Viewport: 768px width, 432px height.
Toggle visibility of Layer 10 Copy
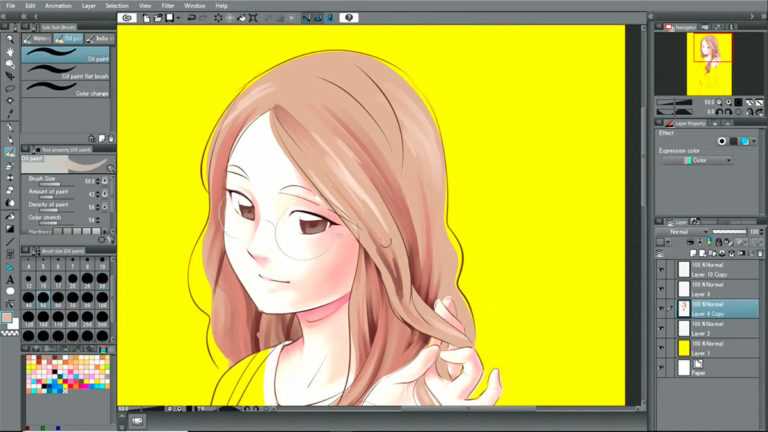(x=660, y=269)
